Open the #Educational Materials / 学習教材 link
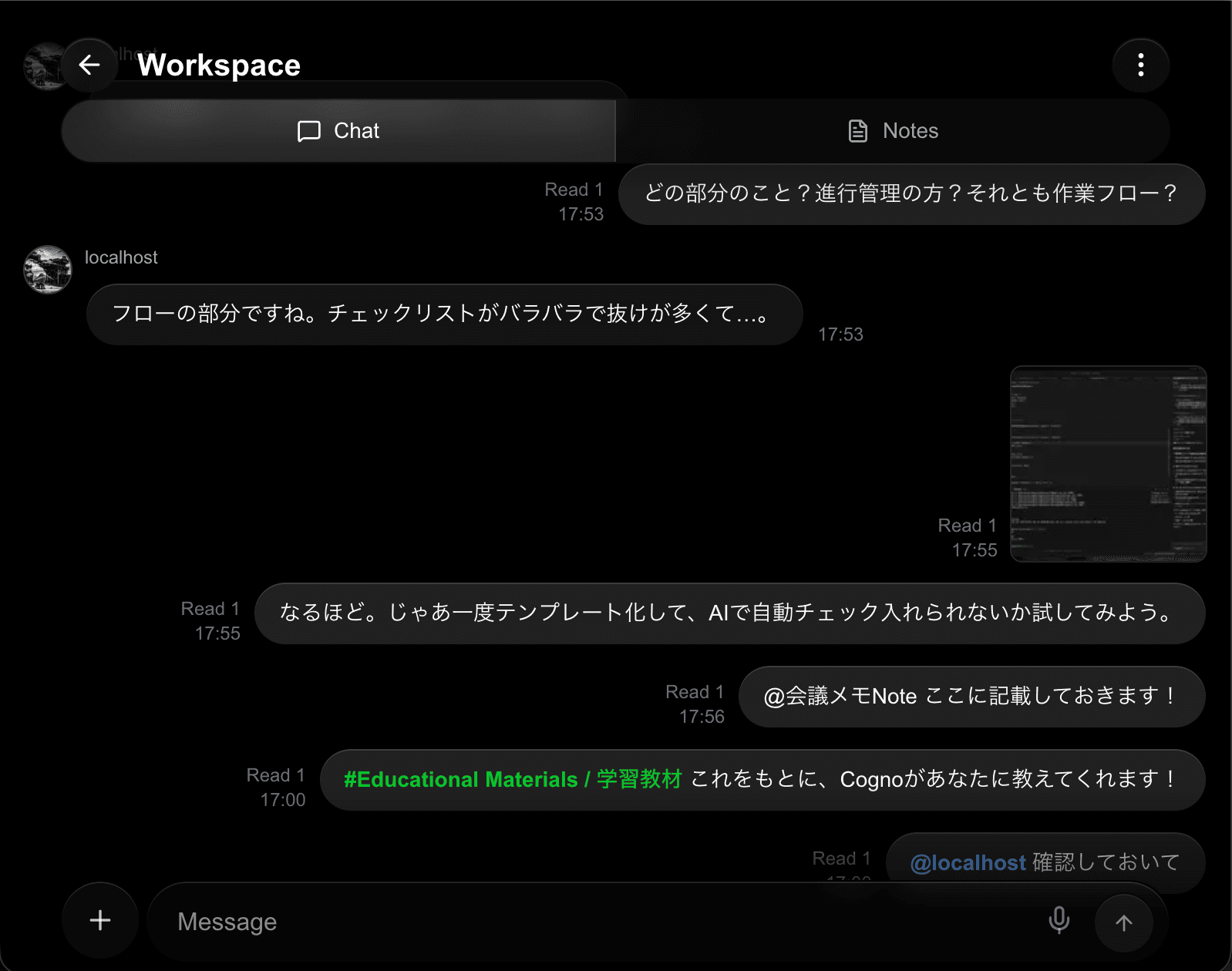The height and width of the screenshot is (971, 1232). 513,780
